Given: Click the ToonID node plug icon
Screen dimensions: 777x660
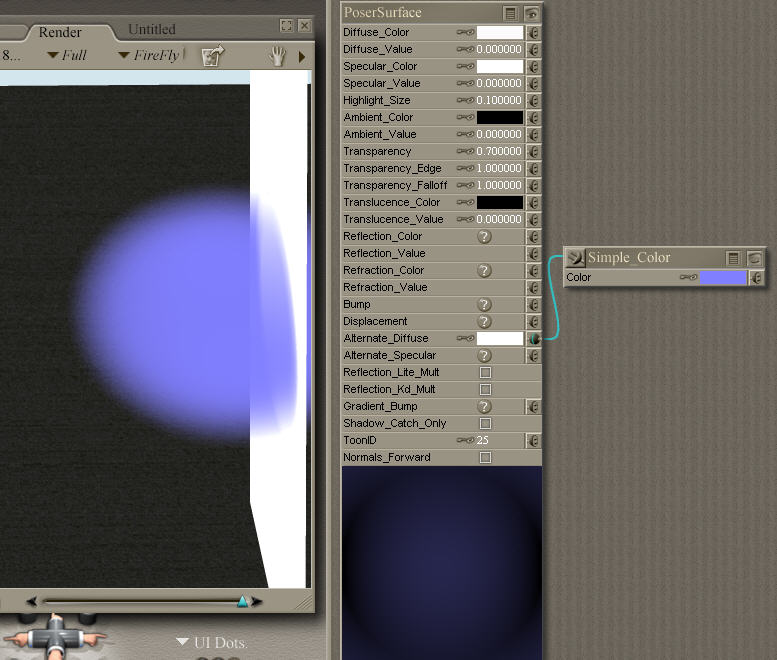Looking at the screenshot, I should coord(533,440).
